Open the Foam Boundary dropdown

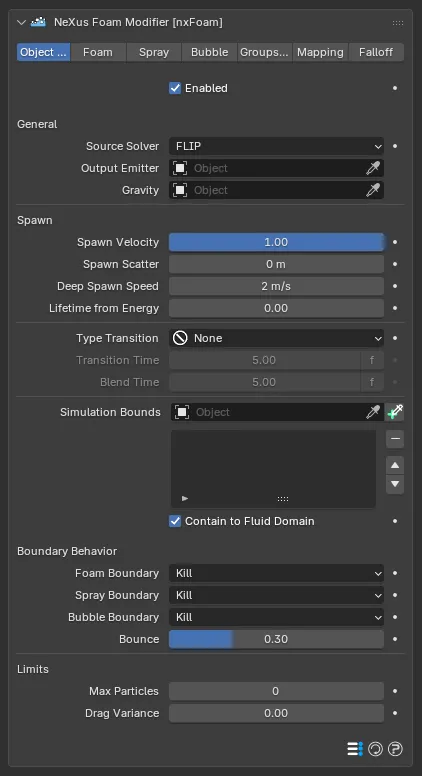[277, 573]
